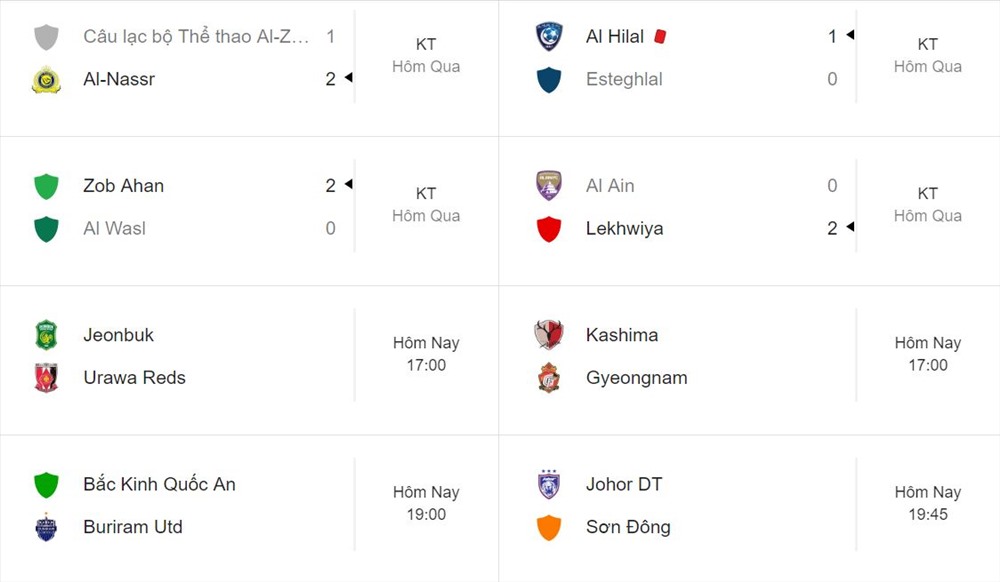Click the red Lekhwiya shield

pos(548,229)
